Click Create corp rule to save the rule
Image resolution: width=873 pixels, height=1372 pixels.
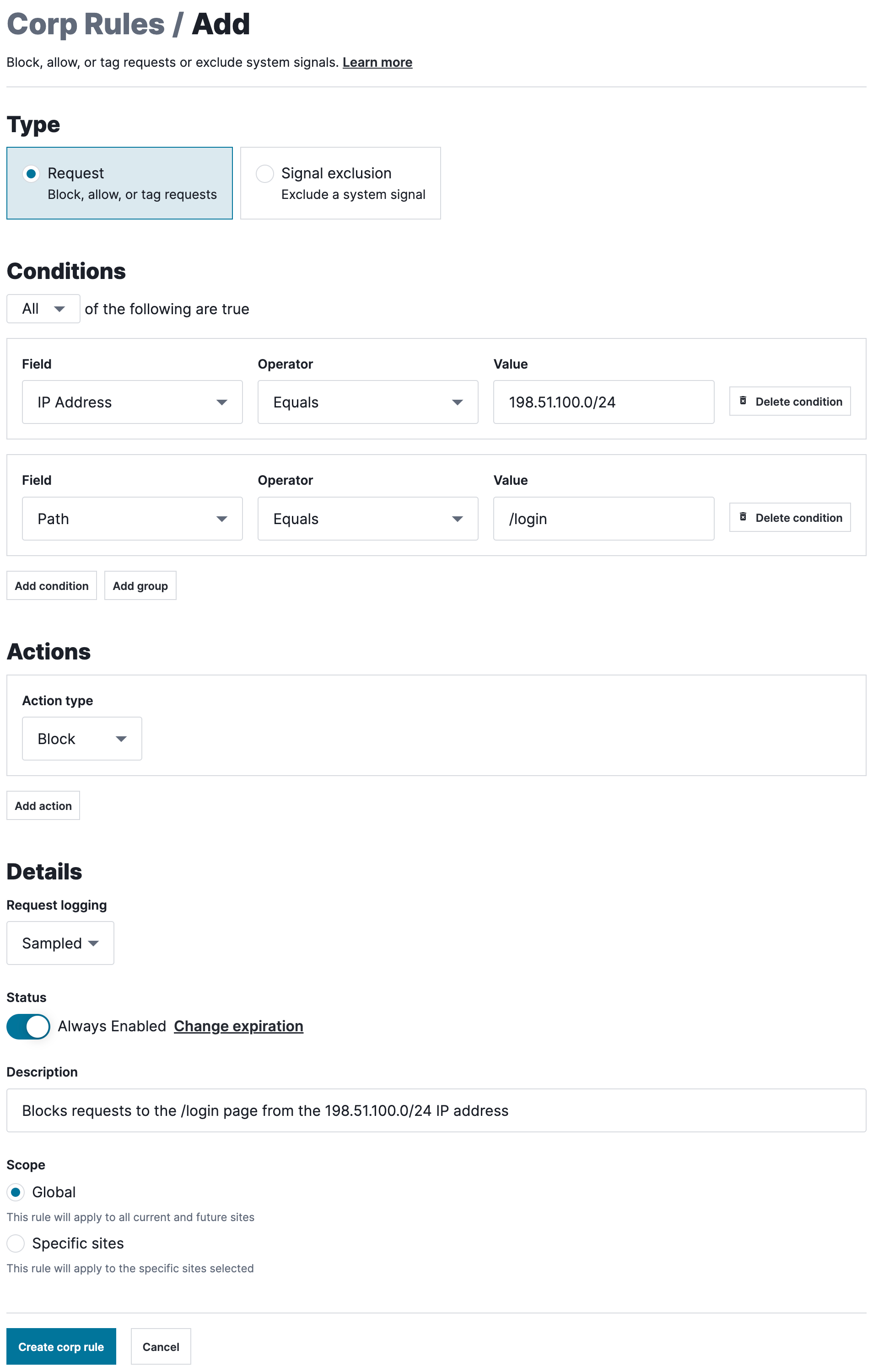tap(60, 1346)
